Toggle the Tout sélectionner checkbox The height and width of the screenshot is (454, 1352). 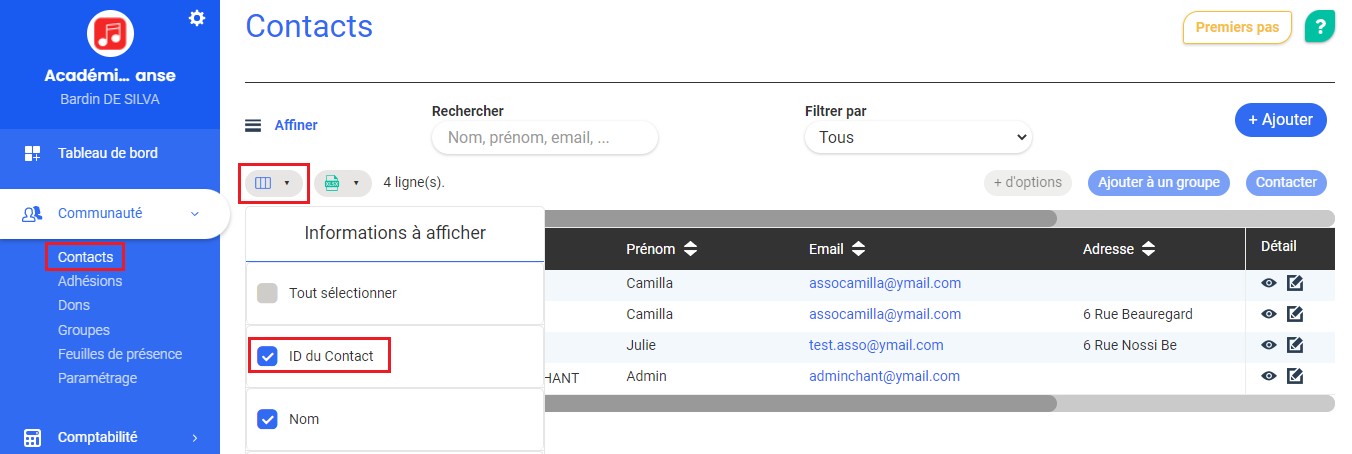(267, 293)
